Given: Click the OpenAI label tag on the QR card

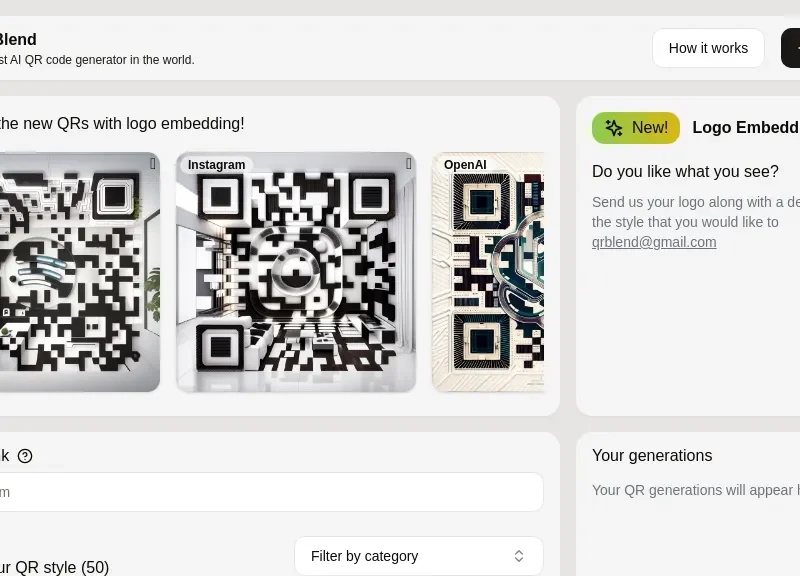Looking at the screenshot, I should pos(465,165).
